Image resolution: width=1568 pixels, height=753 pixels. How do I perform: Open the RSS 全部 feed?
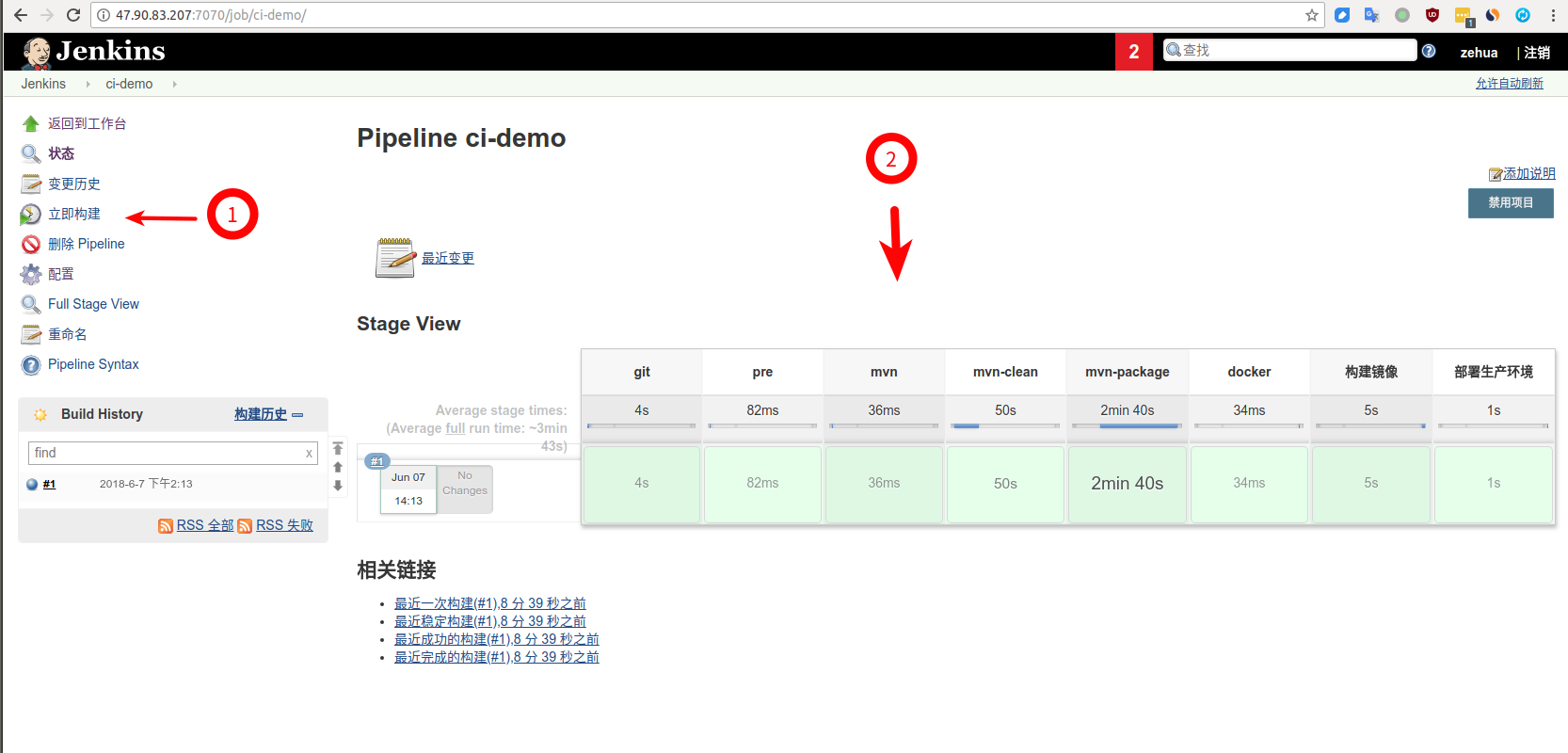pos(205,525)
